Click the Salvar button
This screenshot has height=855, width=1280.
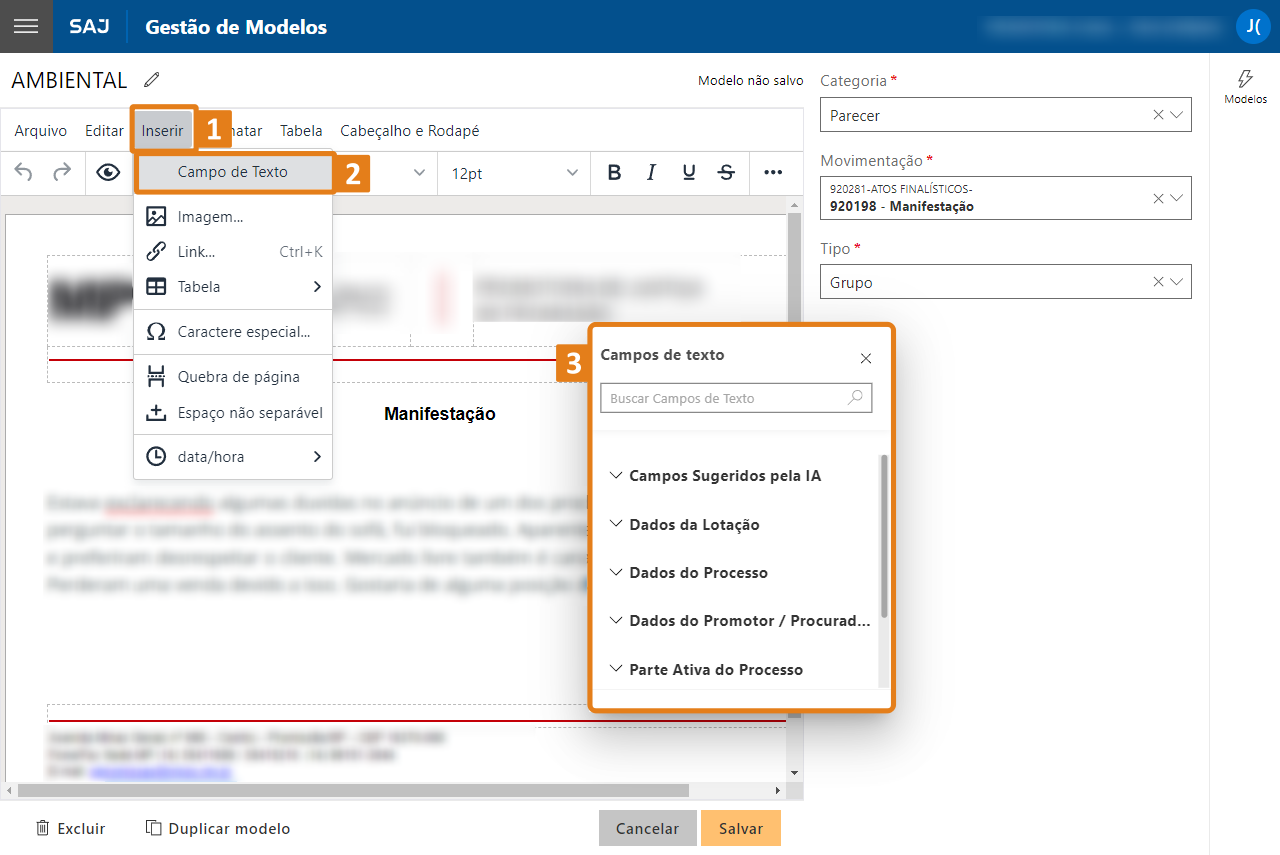click(740, 828)
